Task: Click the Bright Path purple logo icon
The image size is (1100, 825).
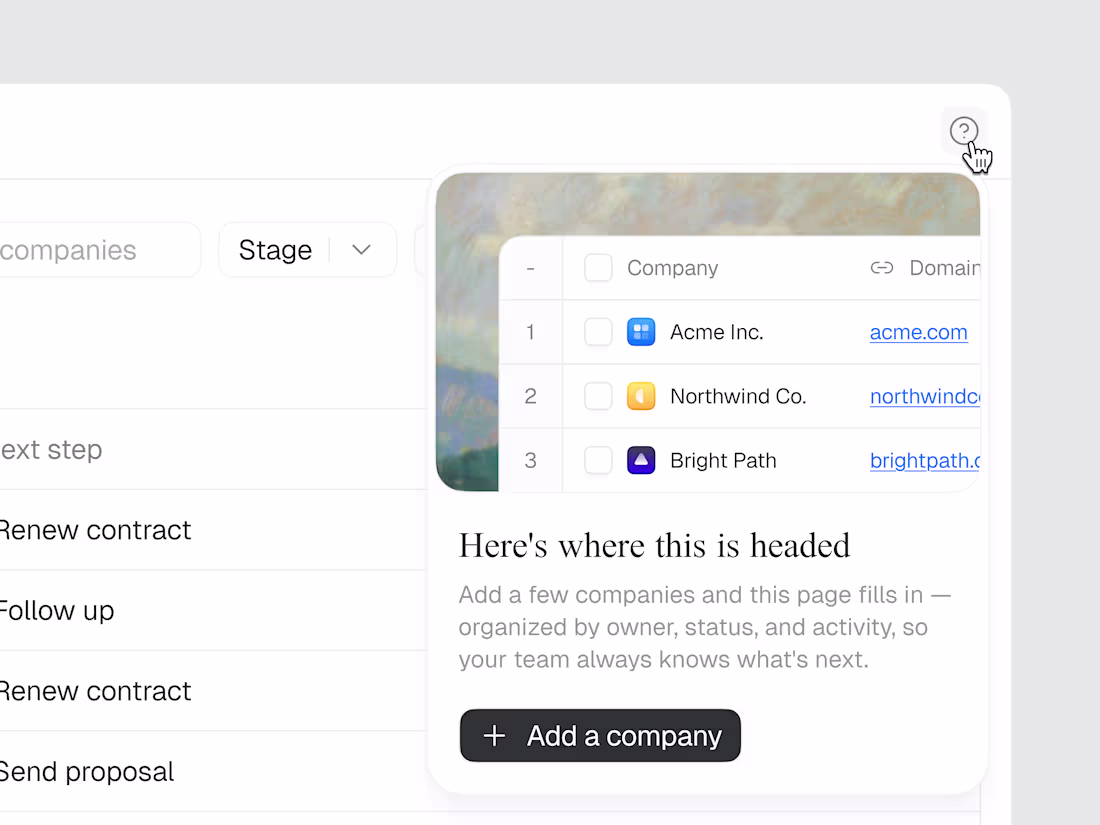Action: point(640,460)
